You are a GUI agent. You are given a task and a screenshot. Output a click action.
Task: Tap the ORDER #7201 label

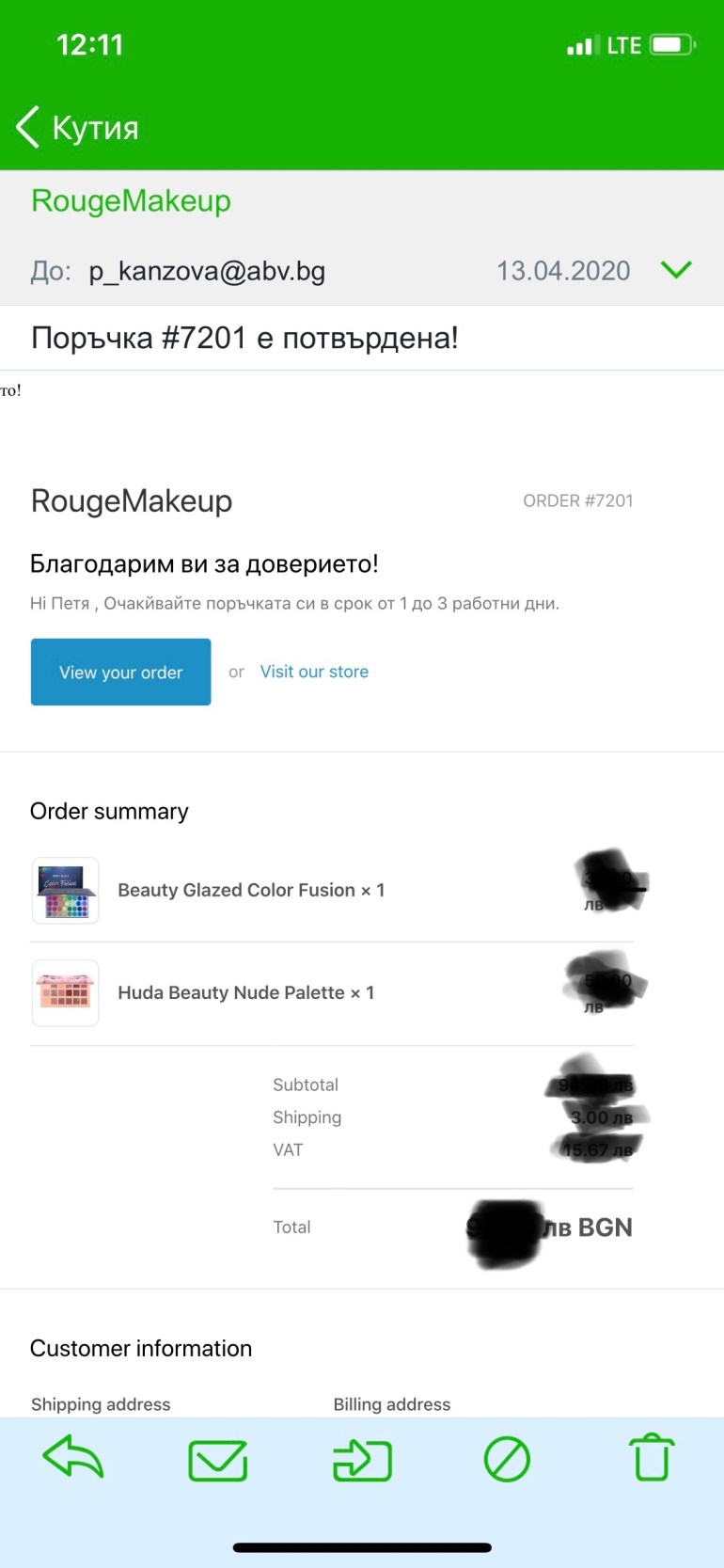tap(577, 500)
